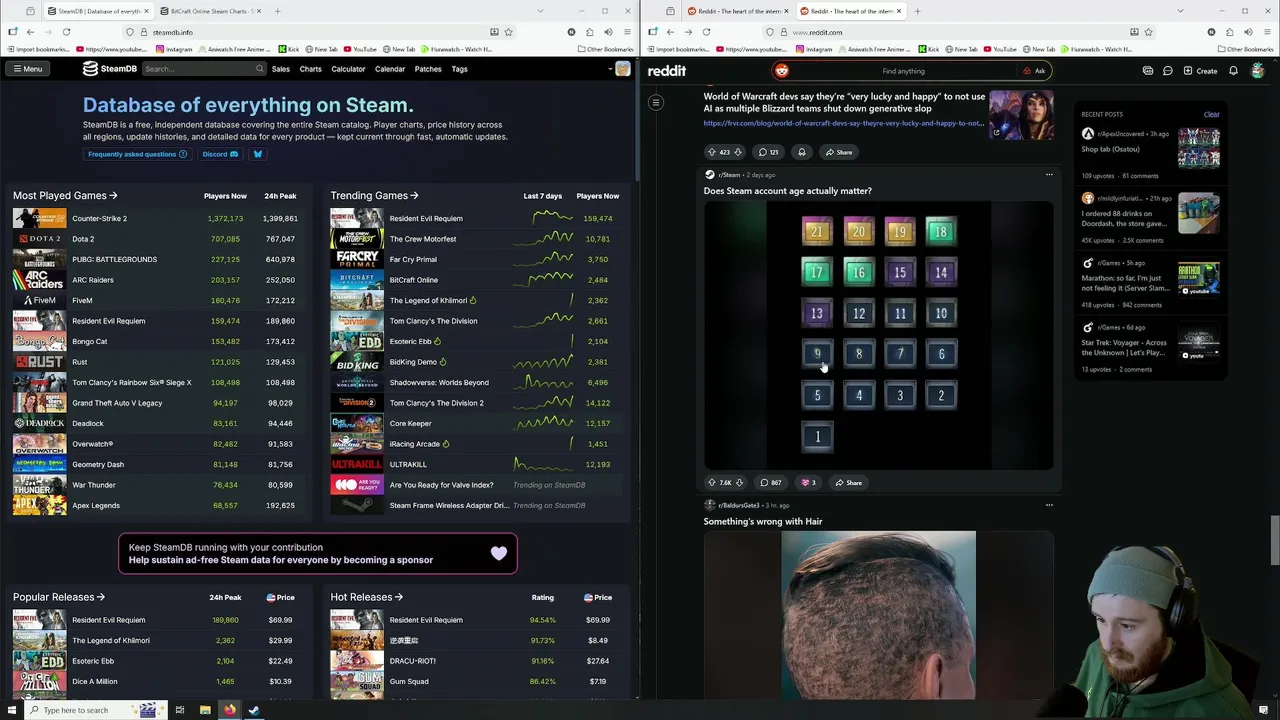Open the SteamDB Menu button
Screen dimensions: 1280x720
tap(27, 69)
